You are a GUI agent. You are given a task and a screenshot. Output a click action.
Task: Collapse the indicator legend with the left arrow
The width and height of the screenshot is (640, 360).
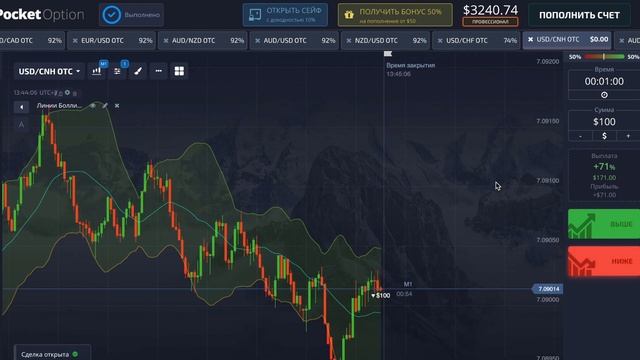tap(21, 107)
